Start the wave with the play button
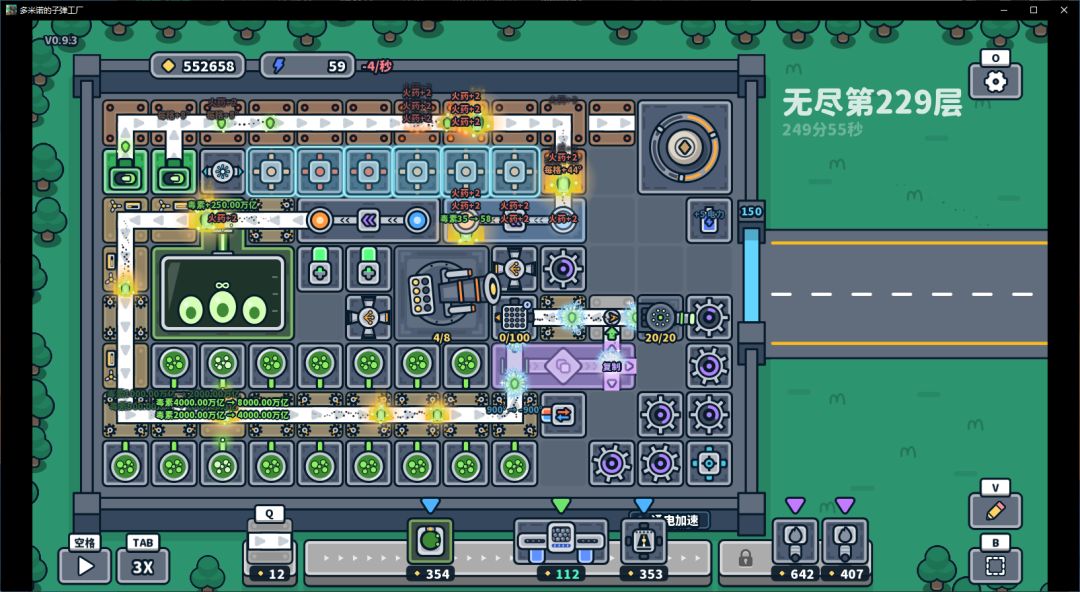The width and height of the screenshot is (1080, 592). [x=85, y=567]
